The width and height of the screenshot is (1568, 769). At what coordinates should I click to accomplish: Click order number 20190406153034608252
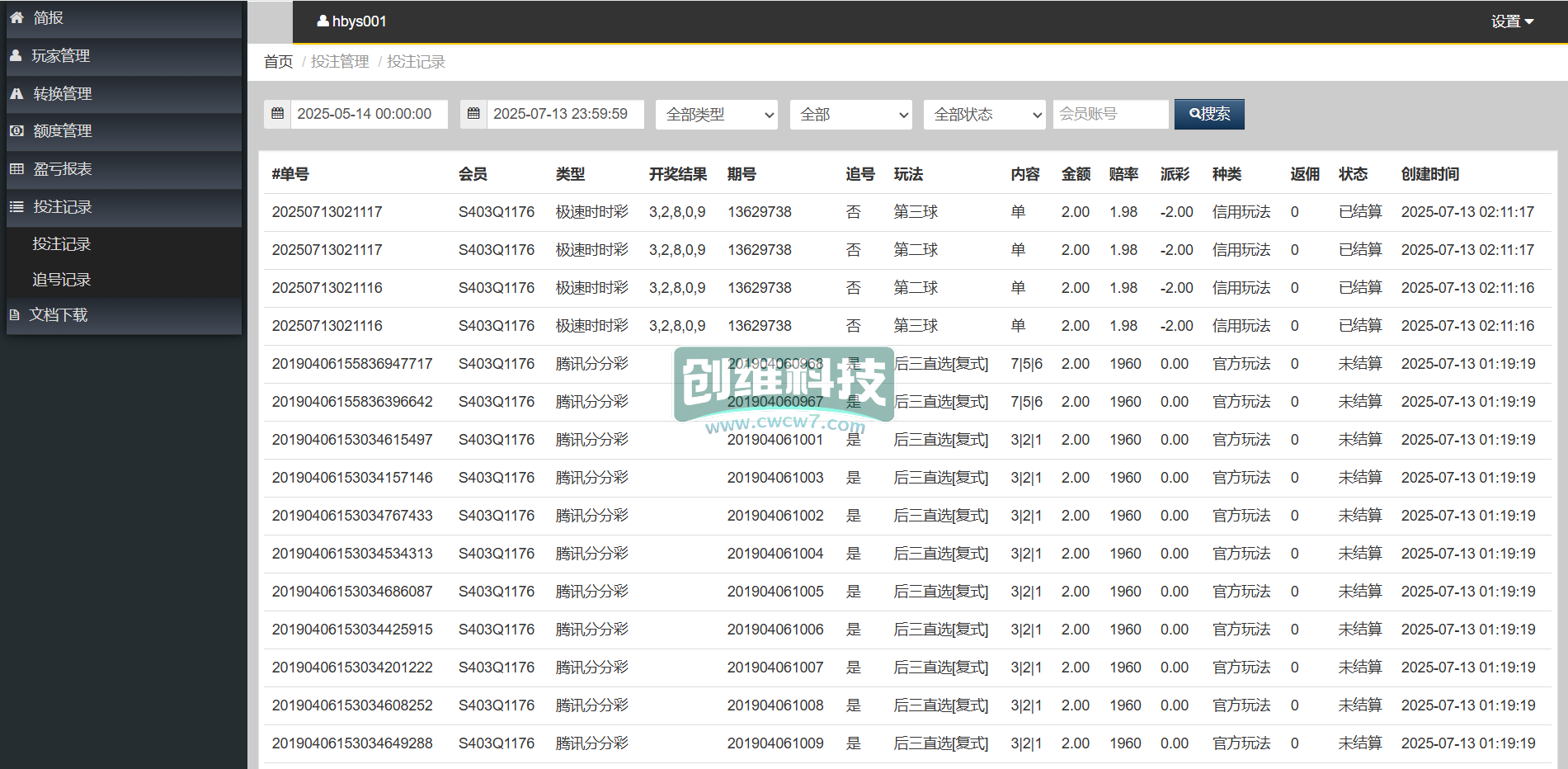[352, 705]
